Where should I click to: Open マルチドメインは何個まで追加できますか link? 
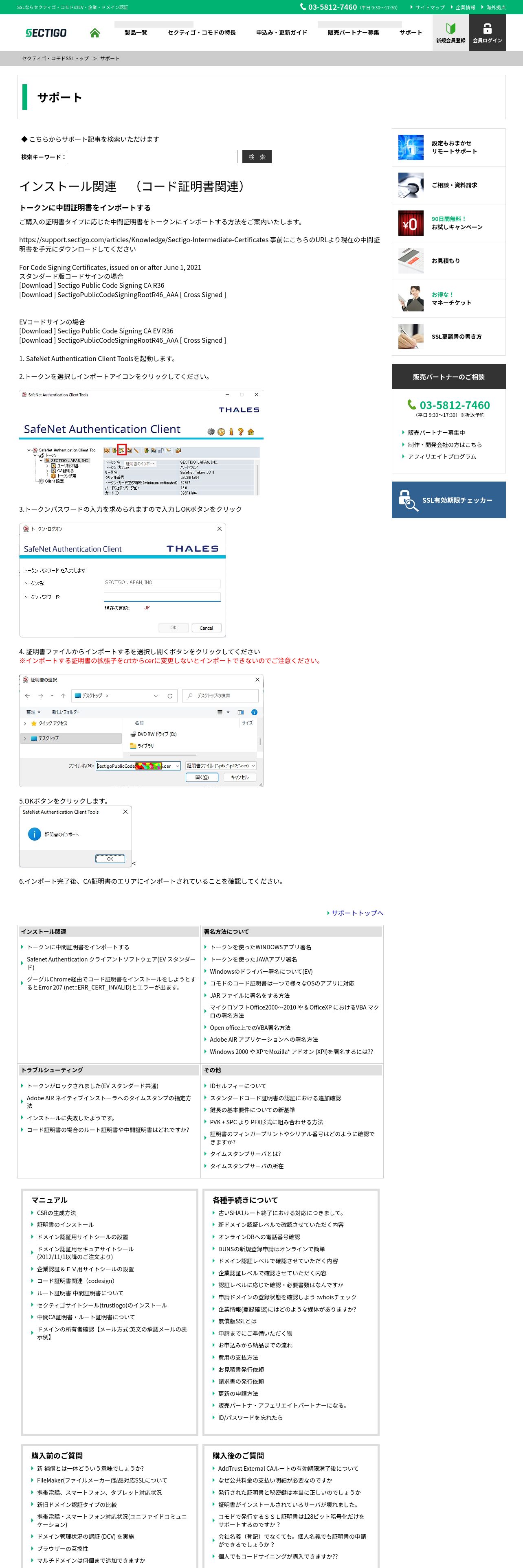(x=91, y=1561)
